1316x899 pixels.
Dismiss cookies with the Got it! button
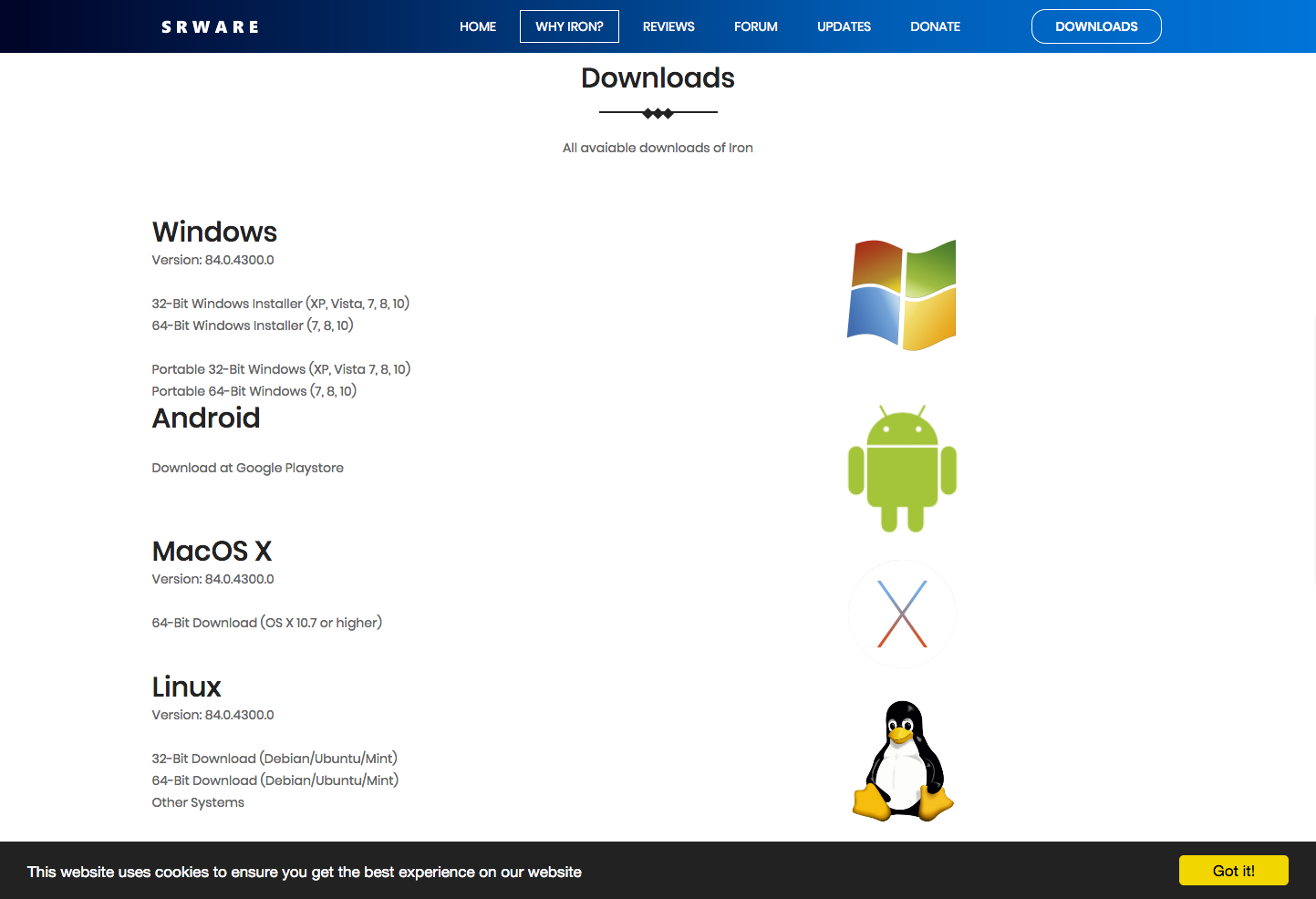pyautogui.click(x=1233, y=871)
